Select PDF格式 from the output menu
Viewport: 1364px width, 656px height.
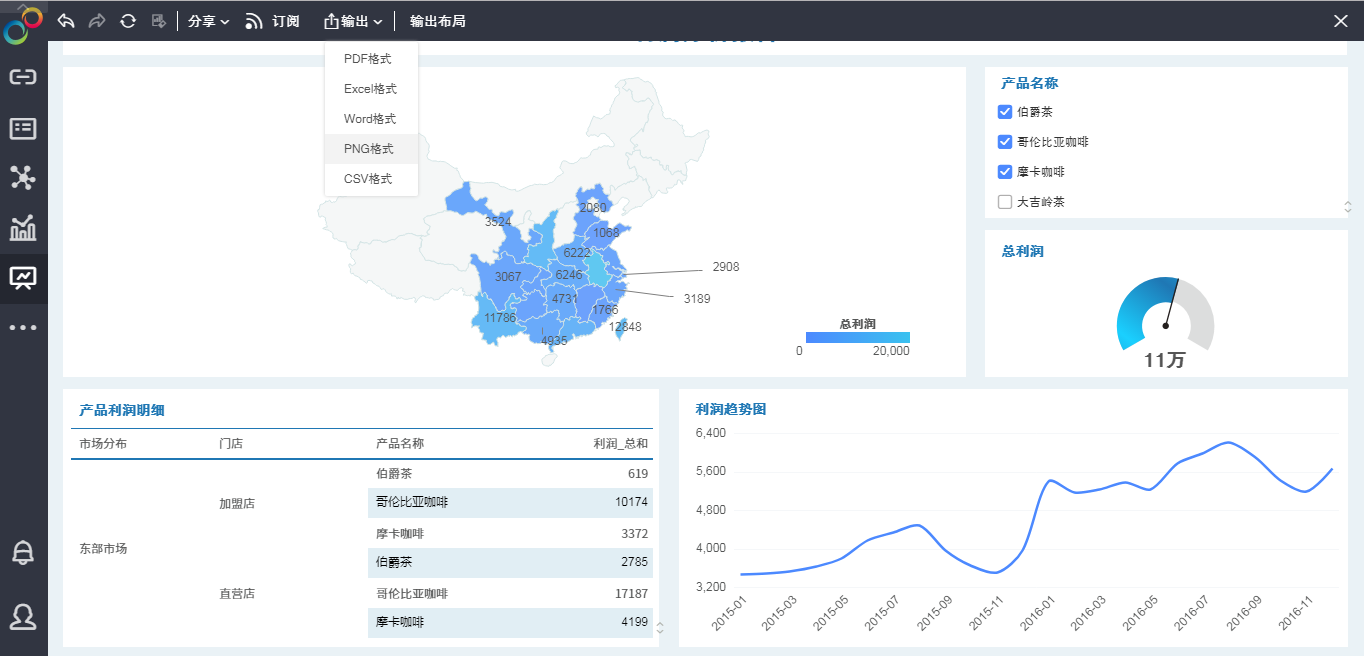(370, 58)
